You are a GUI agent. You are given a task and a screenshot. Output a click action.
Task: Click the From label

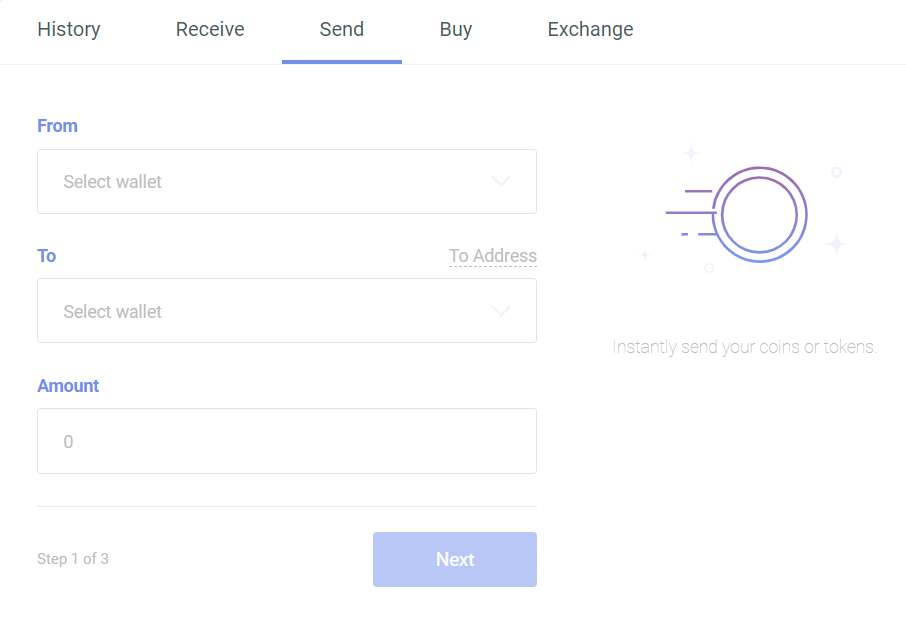click(57, 126)
